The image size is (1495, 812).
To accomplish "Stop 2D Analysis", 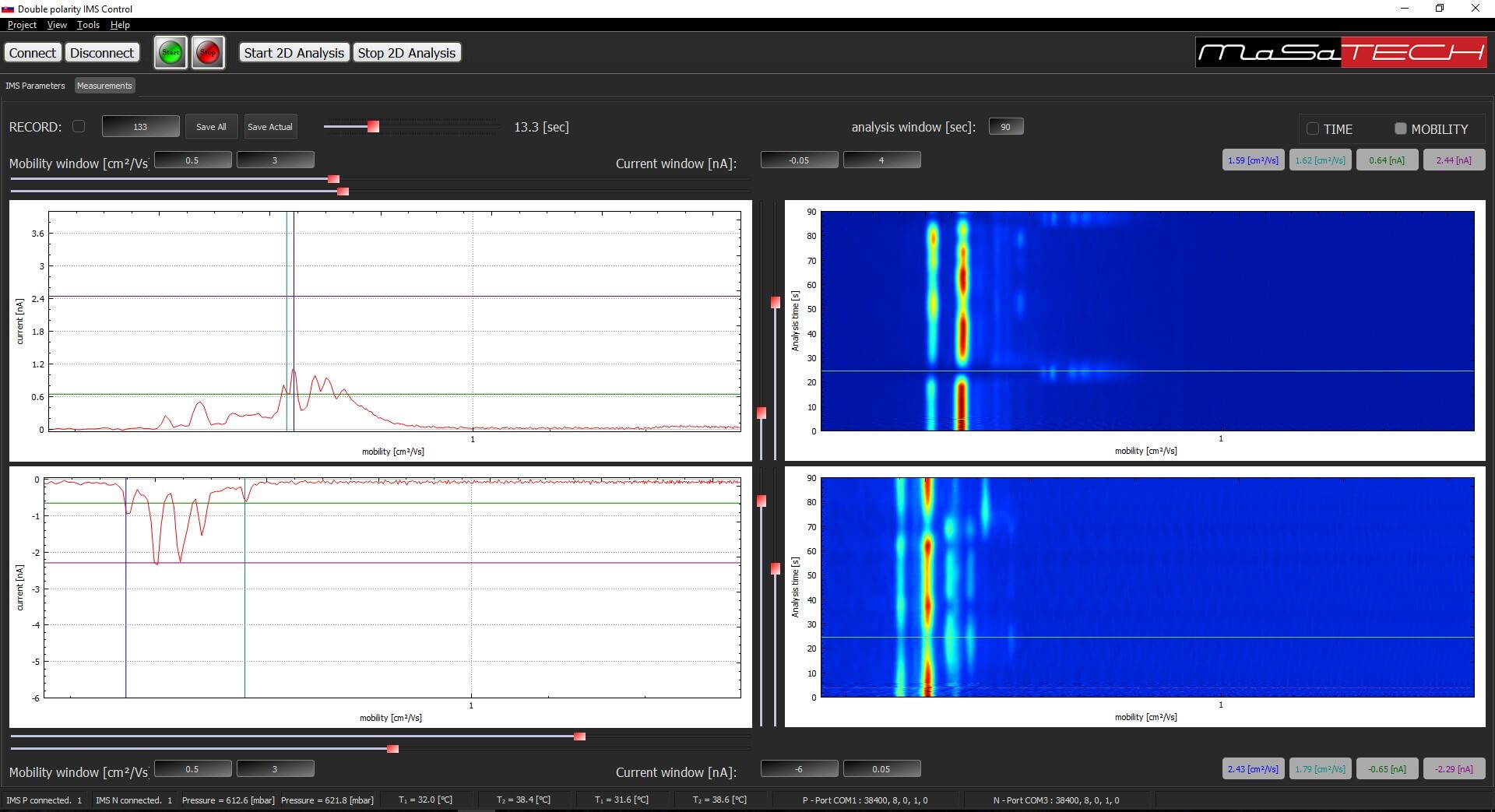I will click(406, 53).
